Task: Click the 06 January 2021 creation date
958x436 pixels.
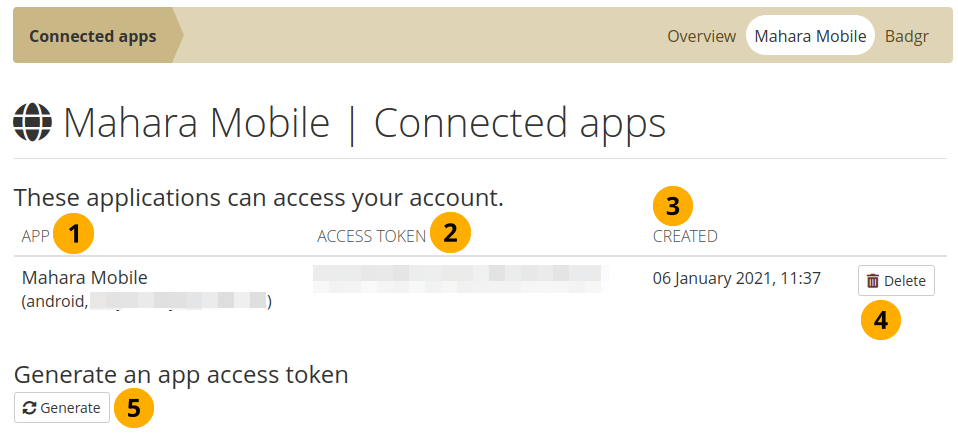Action: (736, 278)
